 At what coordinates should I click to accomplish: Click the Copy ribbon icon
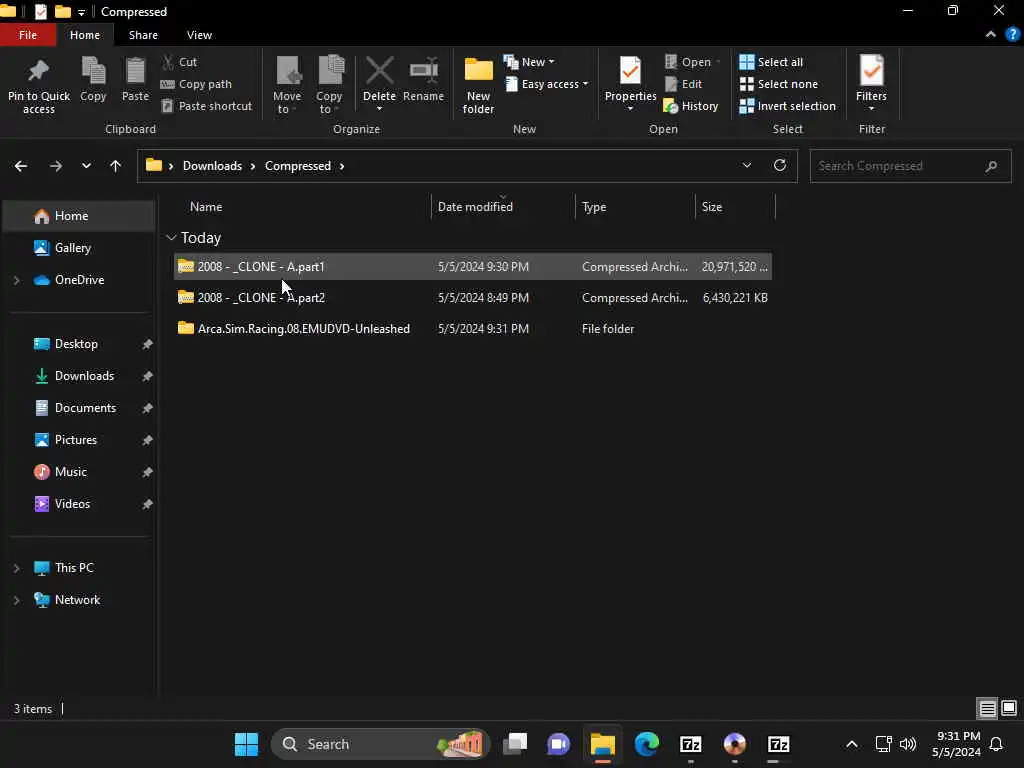coord(93,71)
